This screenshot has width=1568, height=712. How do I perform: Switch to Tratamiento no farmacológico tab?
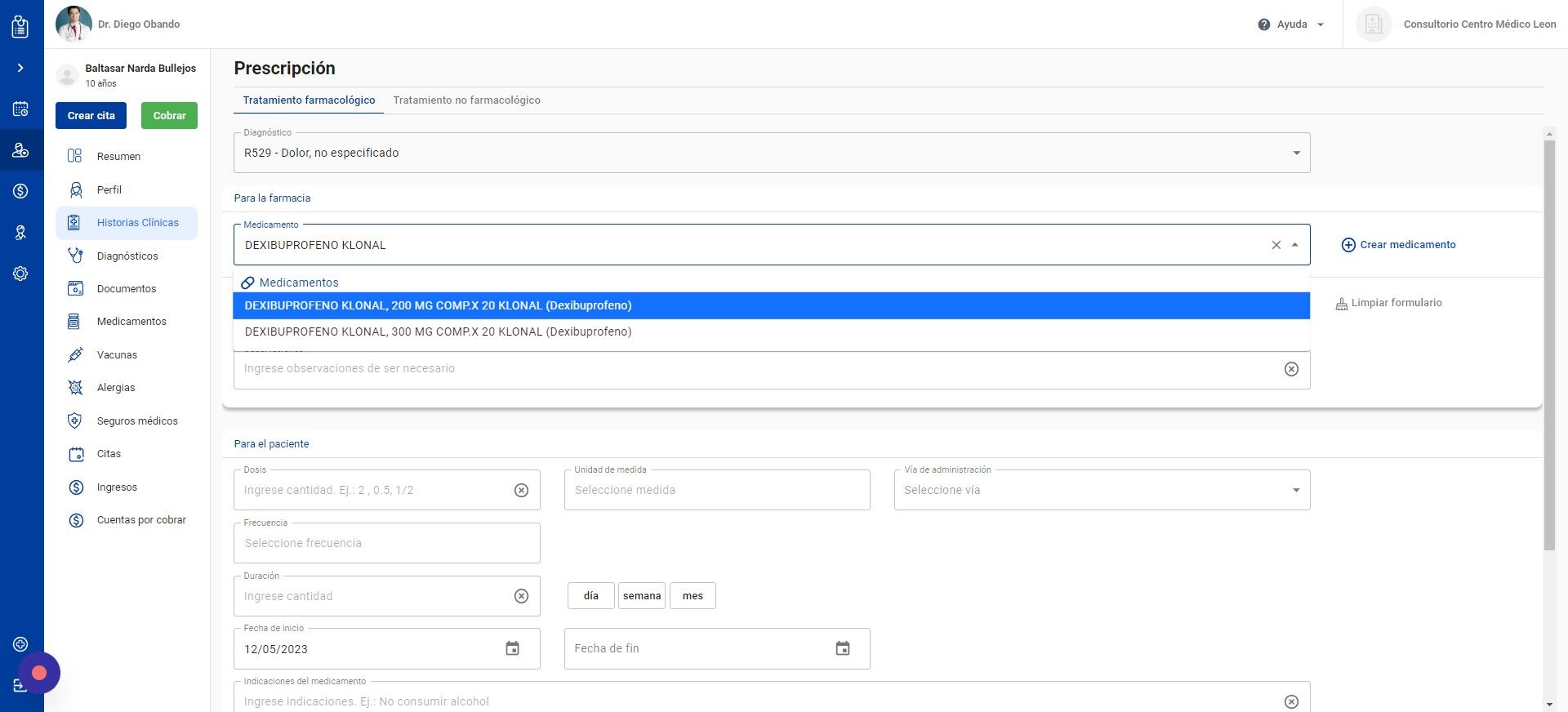(x=466, y=100)
